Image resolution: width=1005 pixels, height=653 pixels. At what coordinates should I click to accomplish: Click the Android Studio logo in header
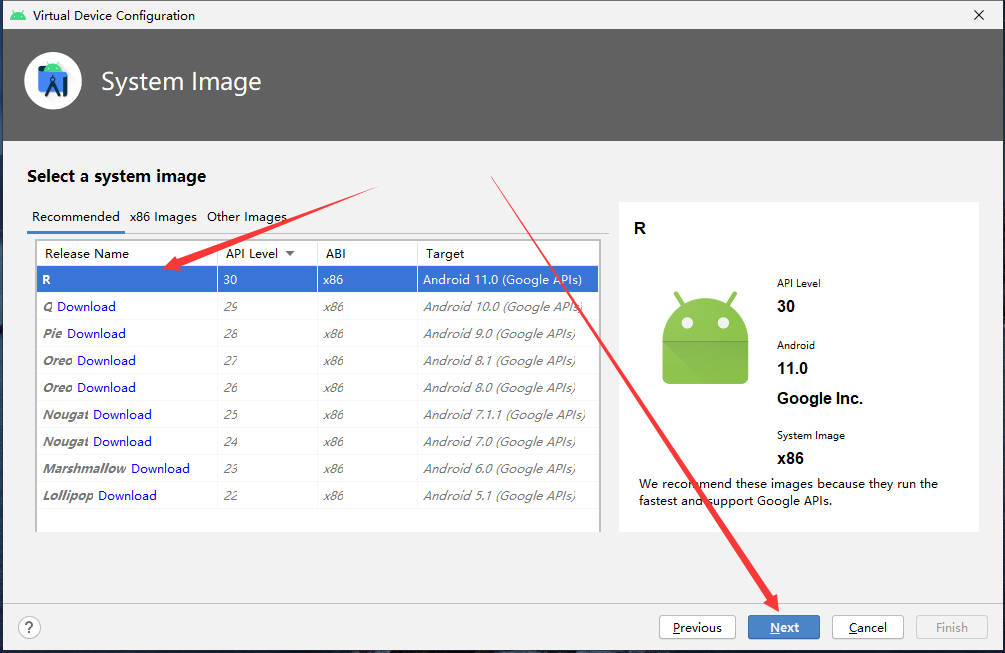click(x=53, y=81)
